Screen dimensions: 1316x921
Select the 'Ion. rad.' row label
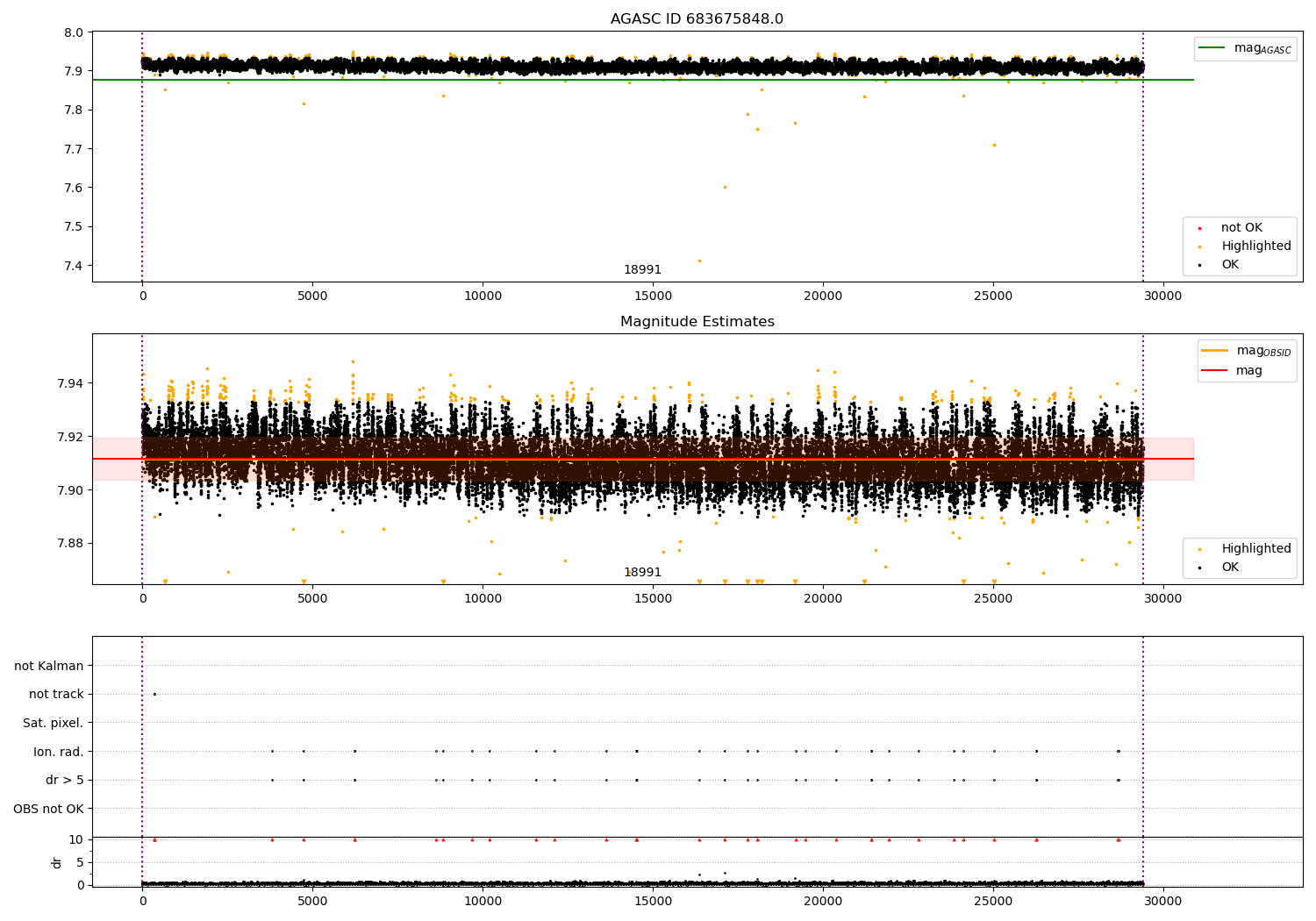coord(59,752)
